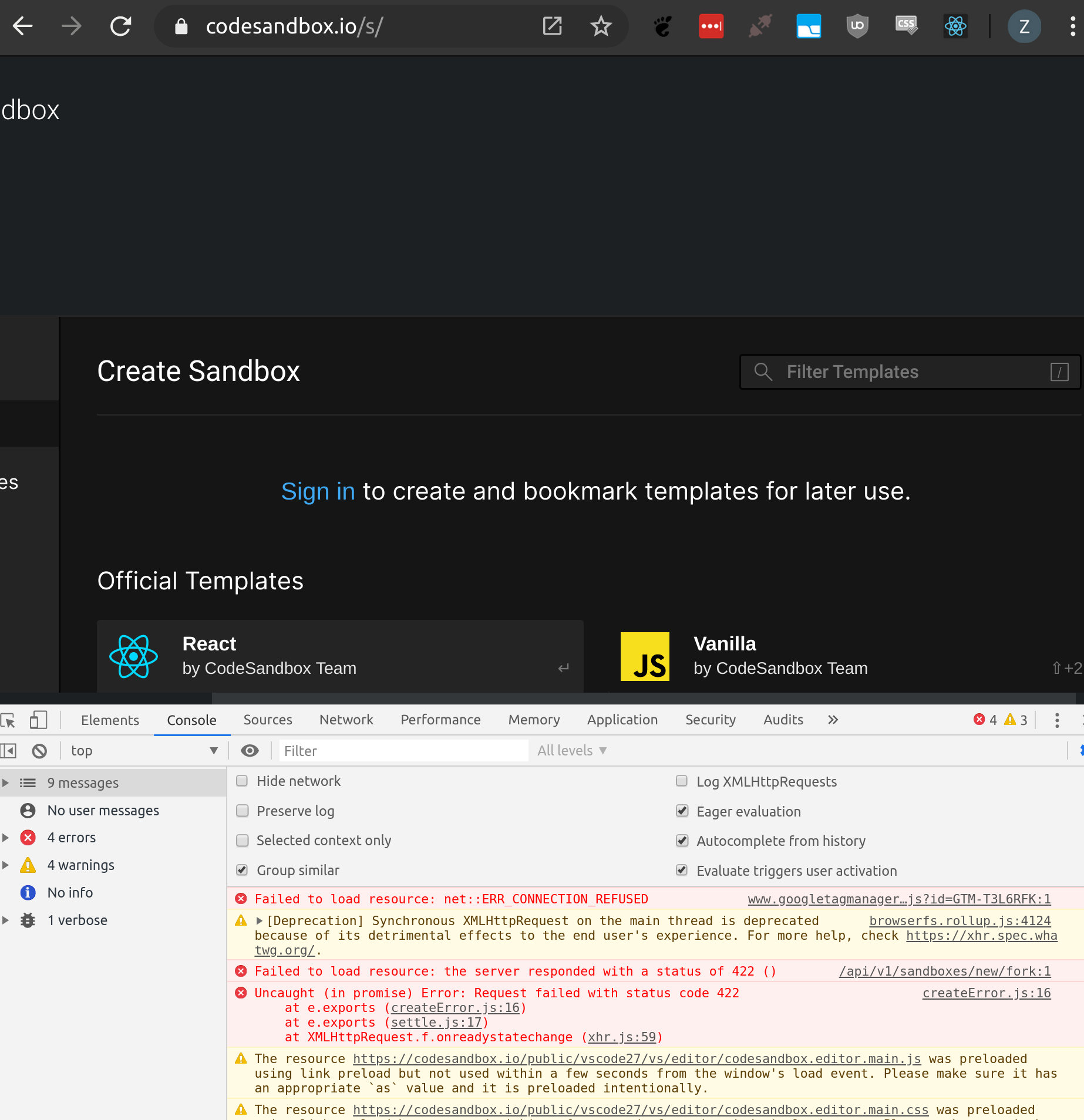1084x1120 pixels.
Task: Focus the Filter Templates search field
Action: (910, 372)
